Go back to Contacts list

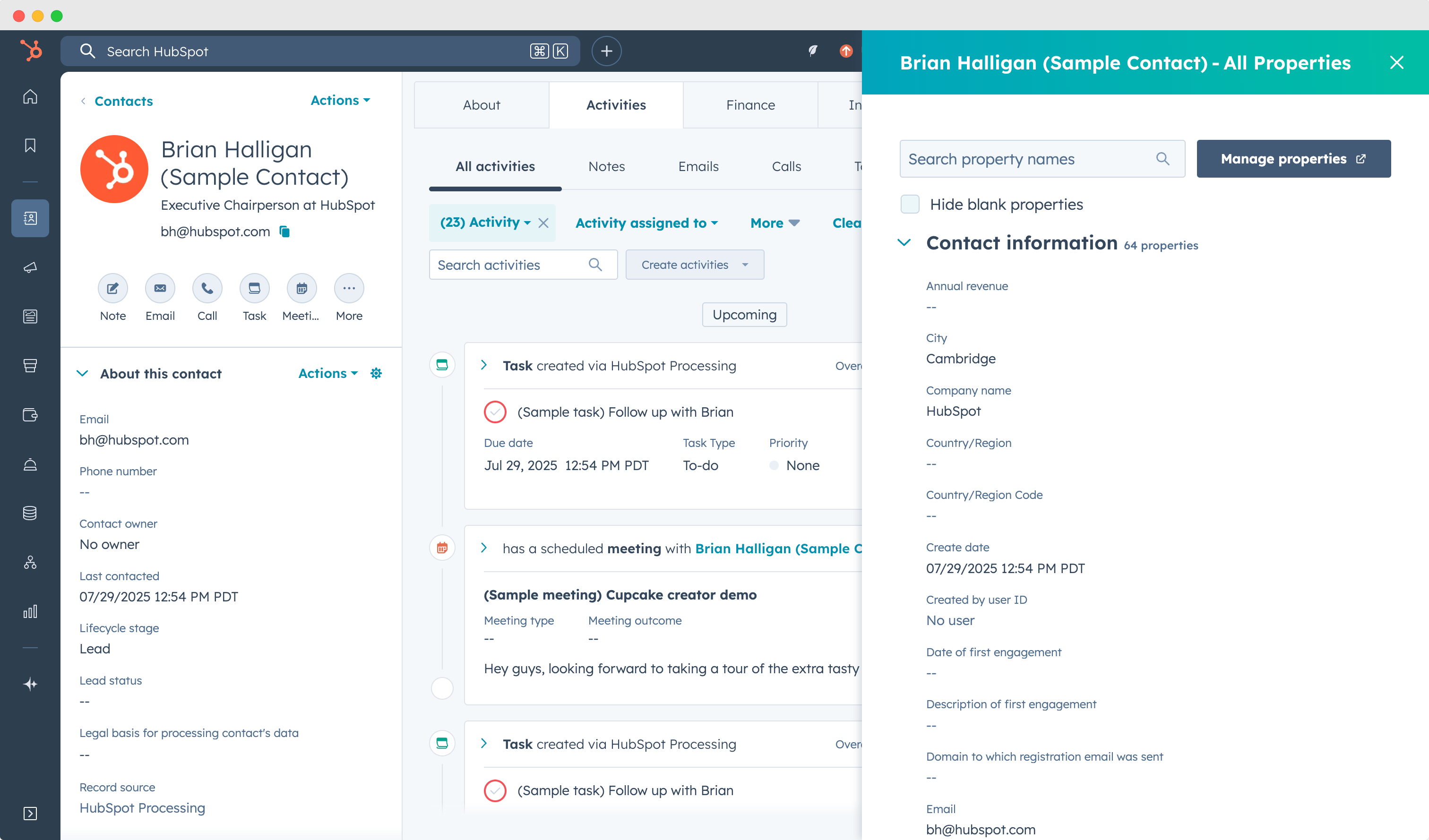123,101
